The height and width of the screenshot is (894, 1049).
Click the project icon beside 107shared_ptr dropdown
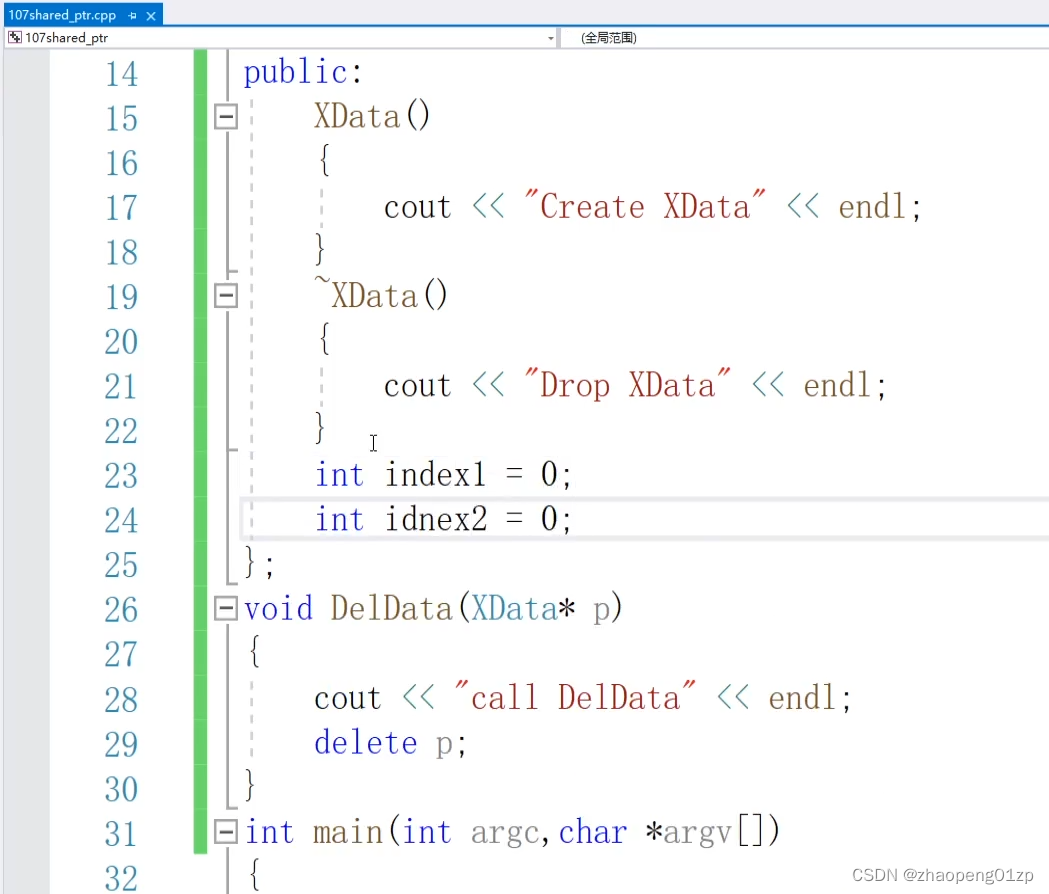point(15,38)
